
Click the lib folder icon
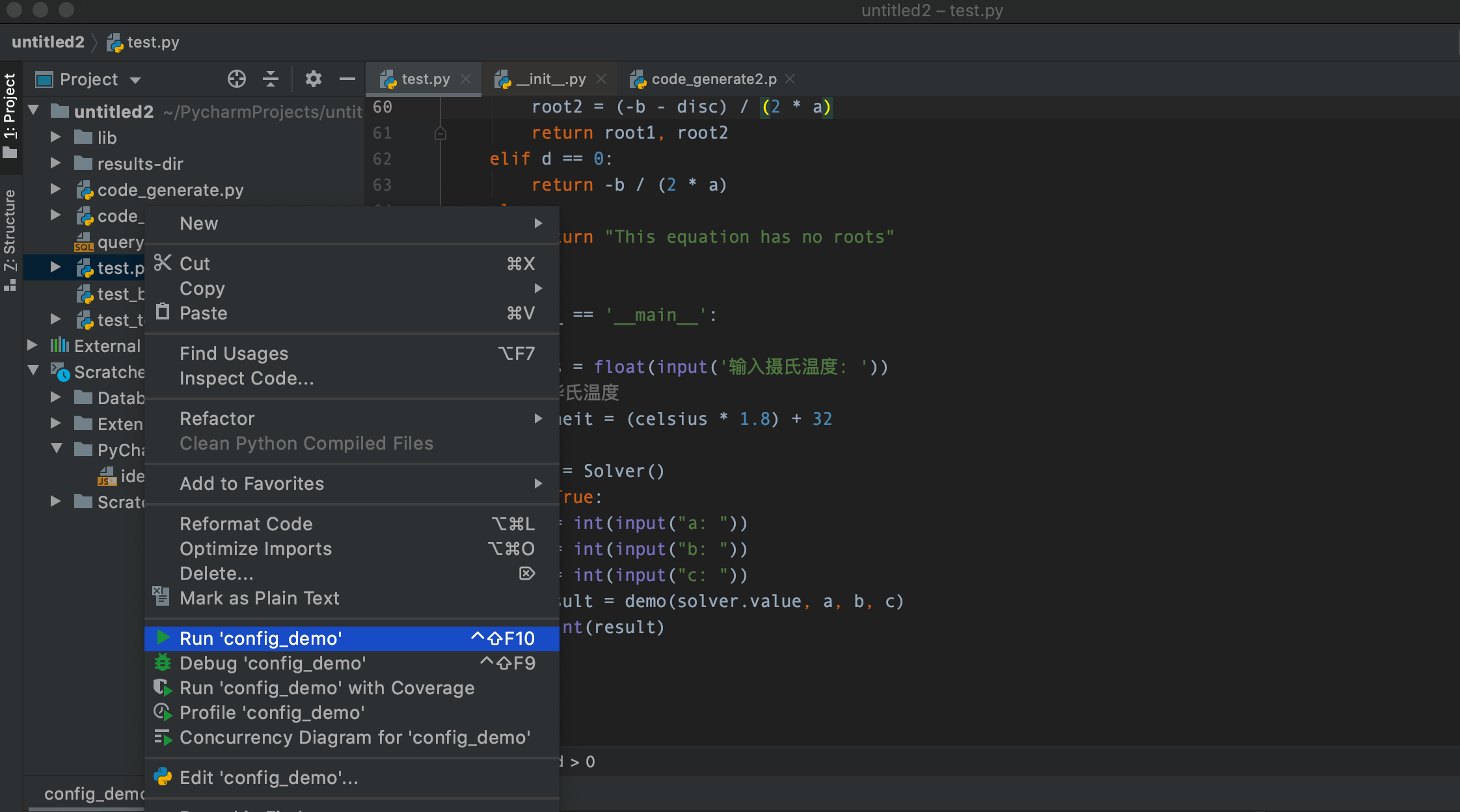point(83,137)
